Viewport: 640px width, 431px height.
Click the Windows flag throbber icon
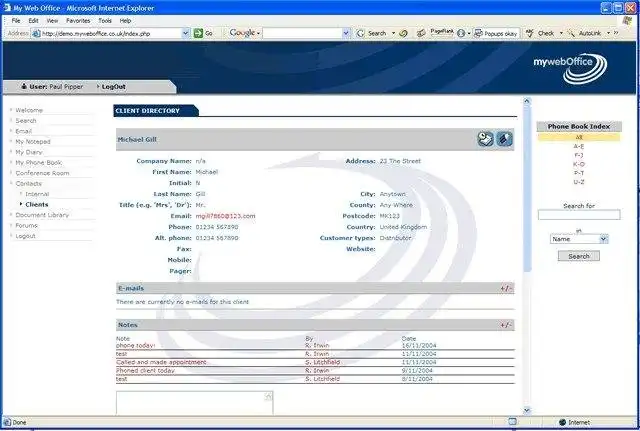[x=628, y=20]
